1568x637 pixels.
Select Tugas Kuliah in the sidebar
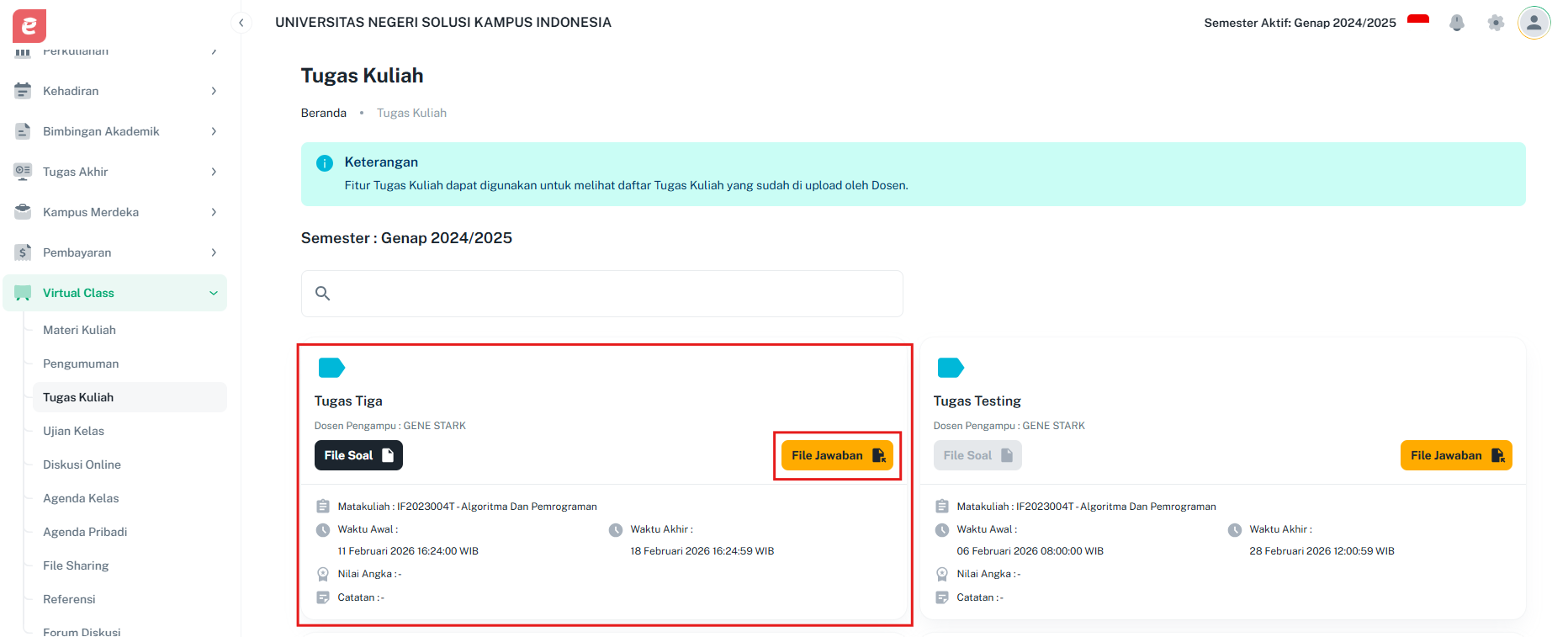[130, 397]
